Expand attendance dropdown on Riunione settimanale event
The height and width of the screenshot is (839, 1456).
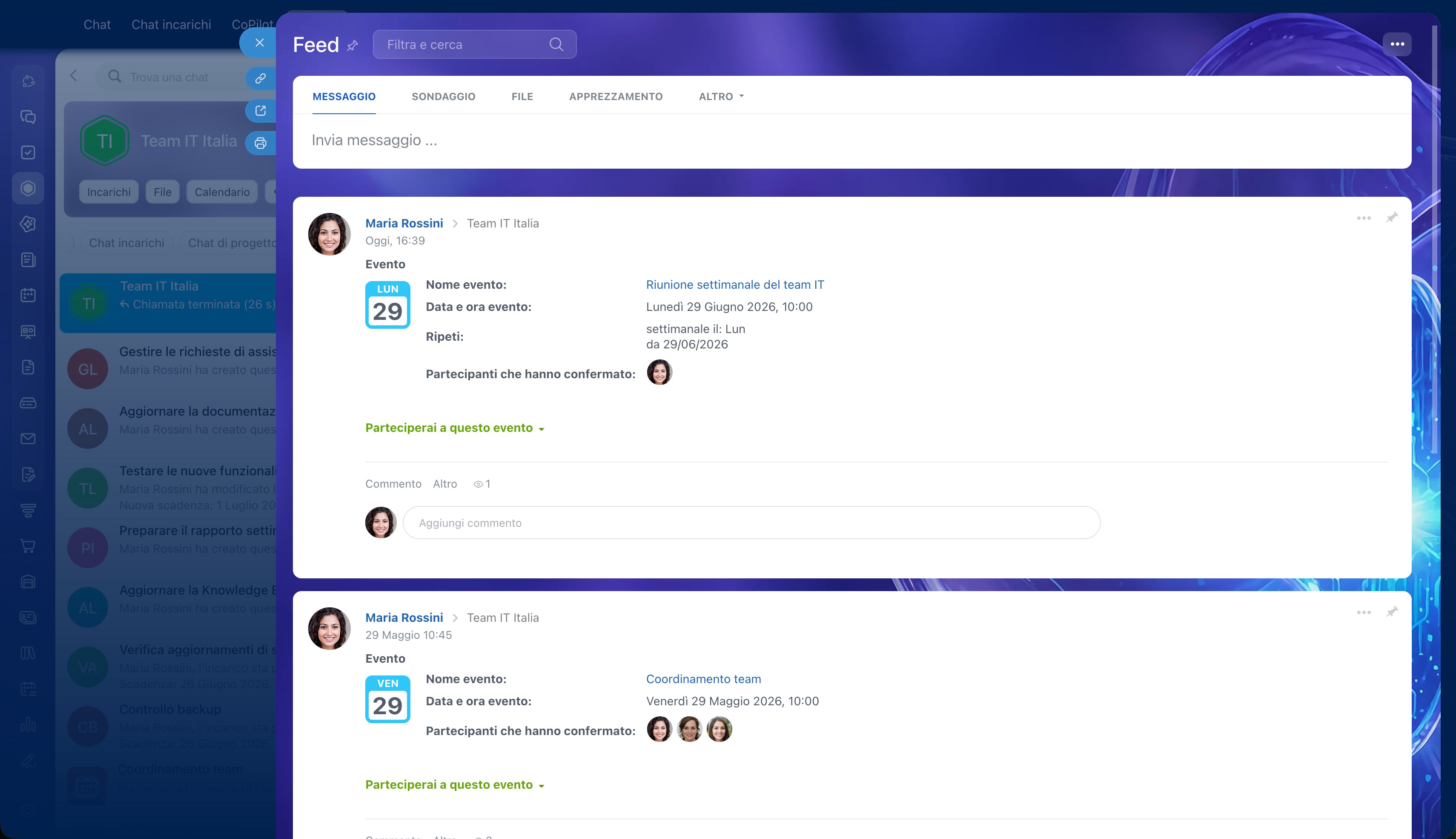[x=454, y=428]
